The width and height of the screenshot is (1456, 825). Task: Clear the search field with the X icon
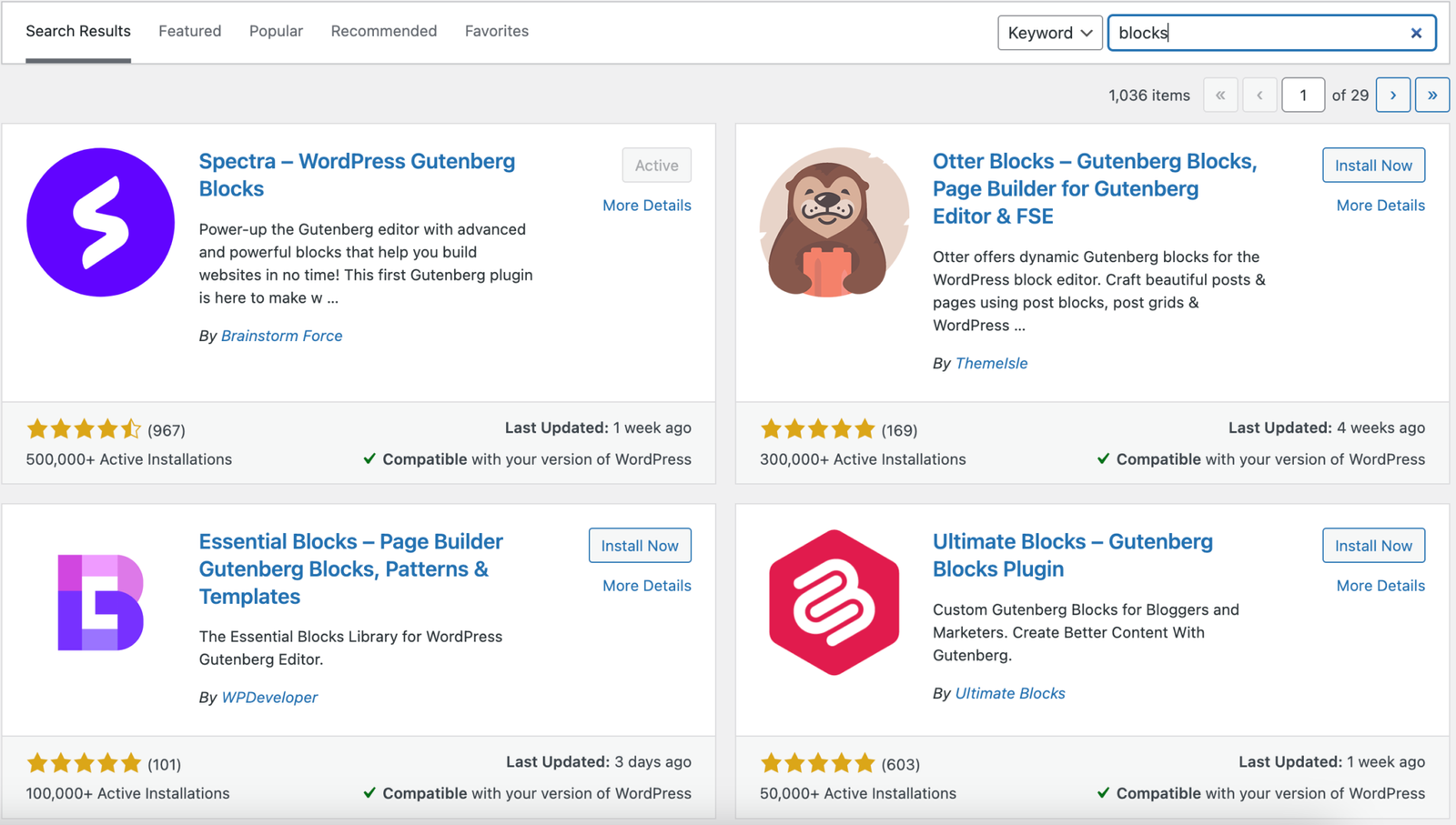[x=1416, y=33]
